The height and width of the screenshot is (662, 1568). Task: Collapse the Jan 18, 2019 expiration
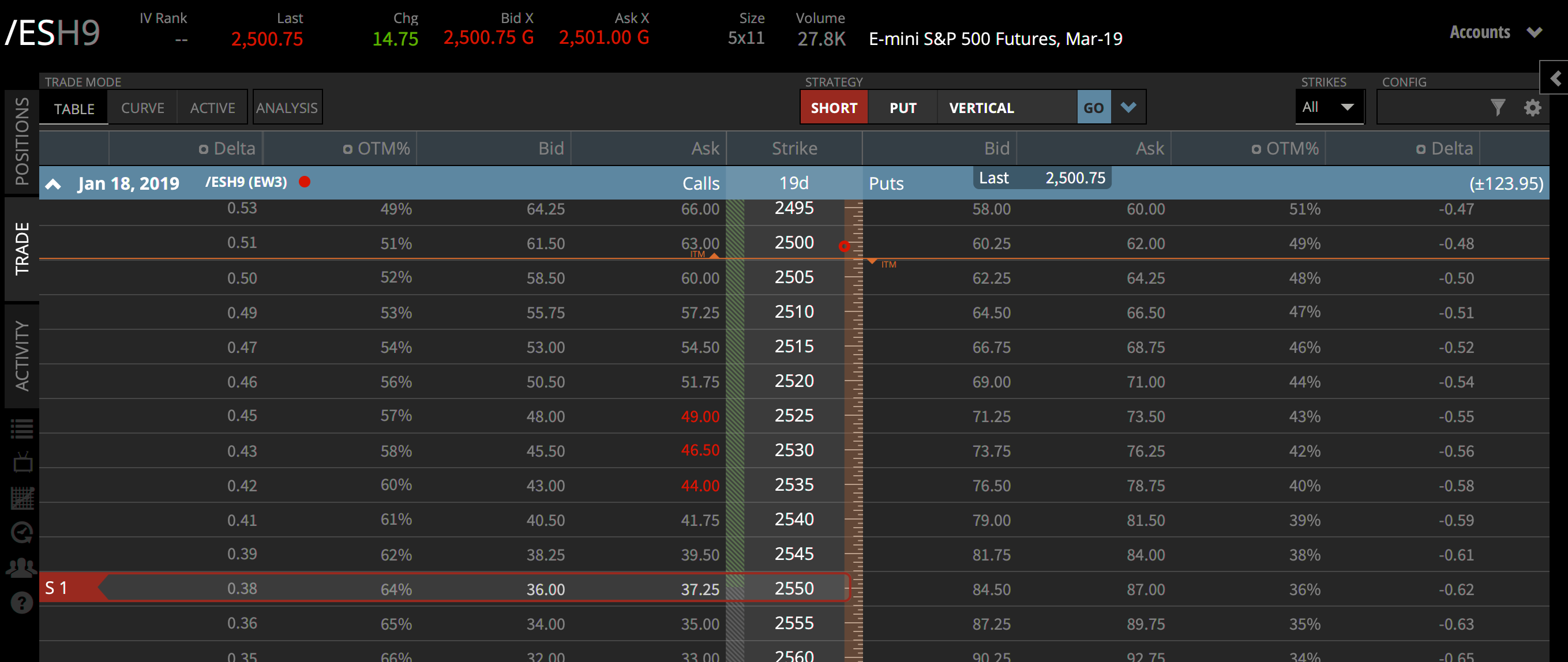click(x=54, y=184)
